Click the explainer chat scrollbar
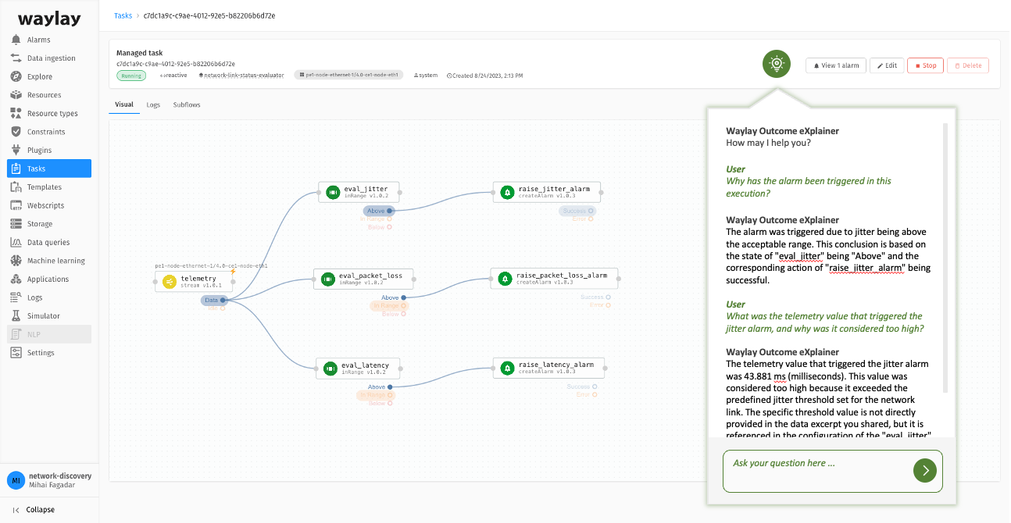 (946, 258)
